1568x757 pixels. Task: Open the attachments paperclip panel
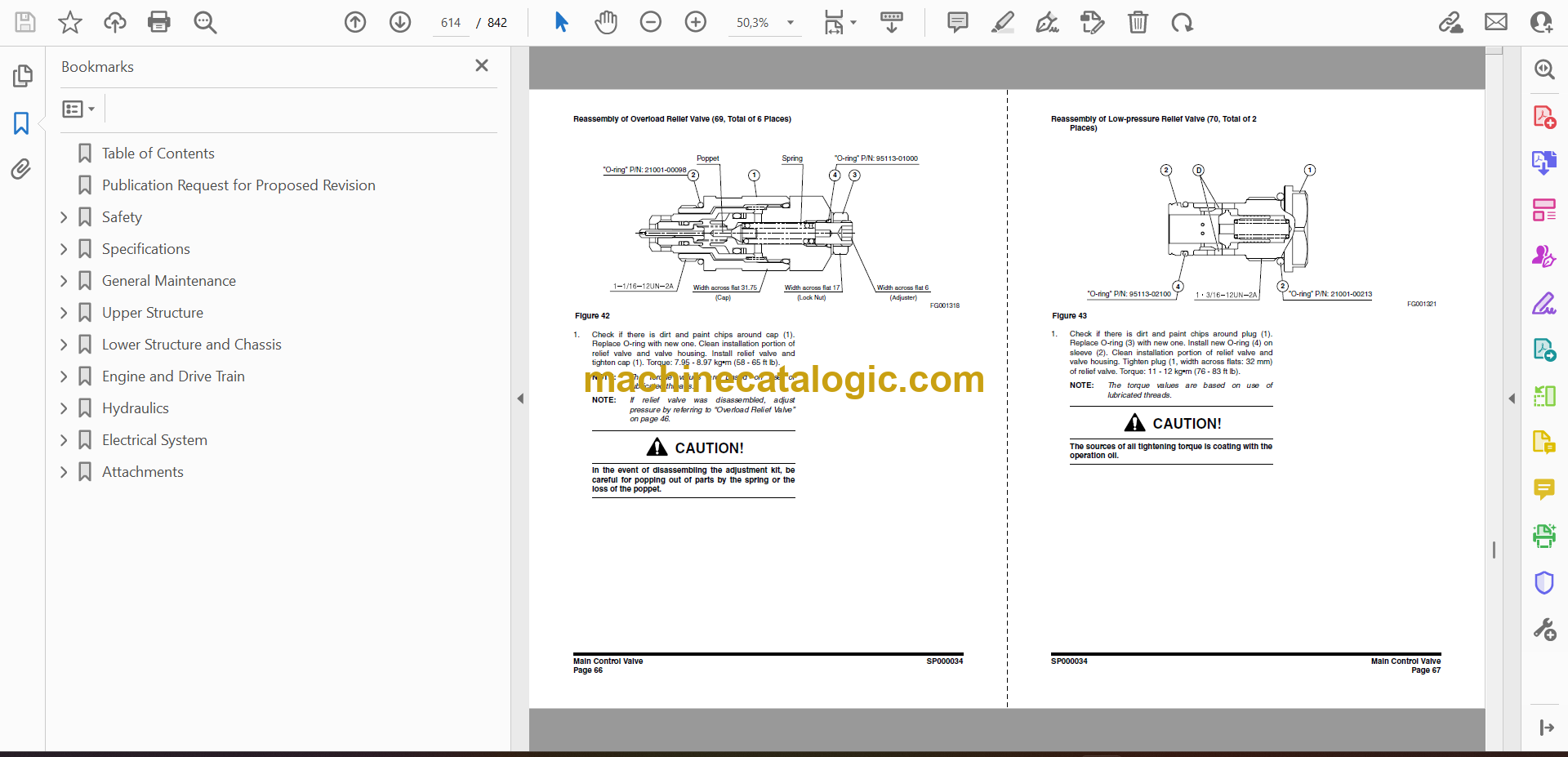click(x=22, y=169)
